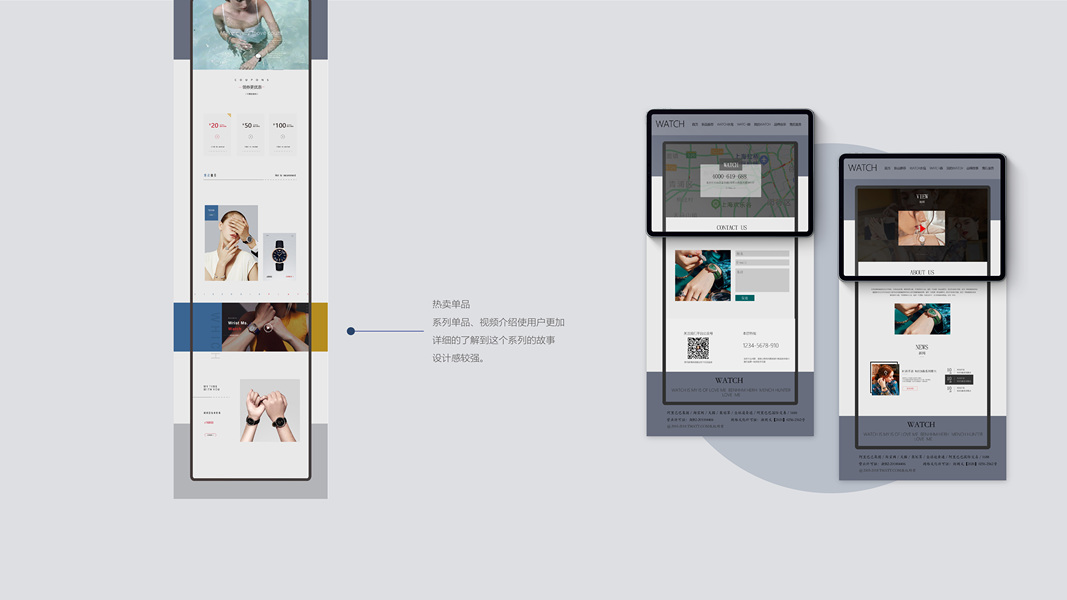Click the line reading 设计感较强。
The image size is (1067, 600).
(459, 358)
